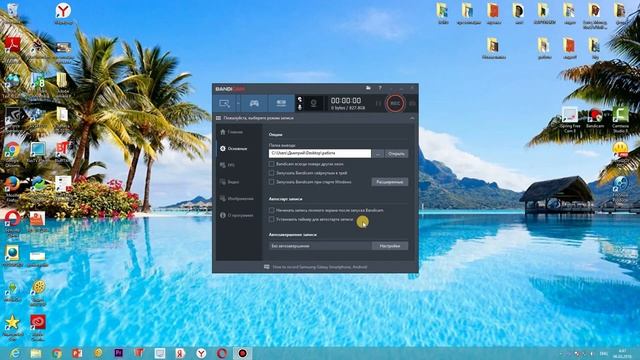Click the Open output folder button
Image resolution: width=640 pixels, height=360 pixels.
[396, 153]
